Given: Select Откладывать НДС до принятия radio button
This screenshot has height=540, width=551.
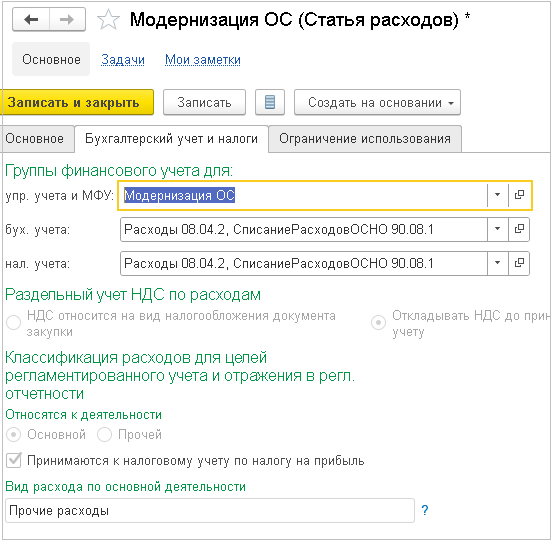Looking at the screenshot, I should pos(378,322).
